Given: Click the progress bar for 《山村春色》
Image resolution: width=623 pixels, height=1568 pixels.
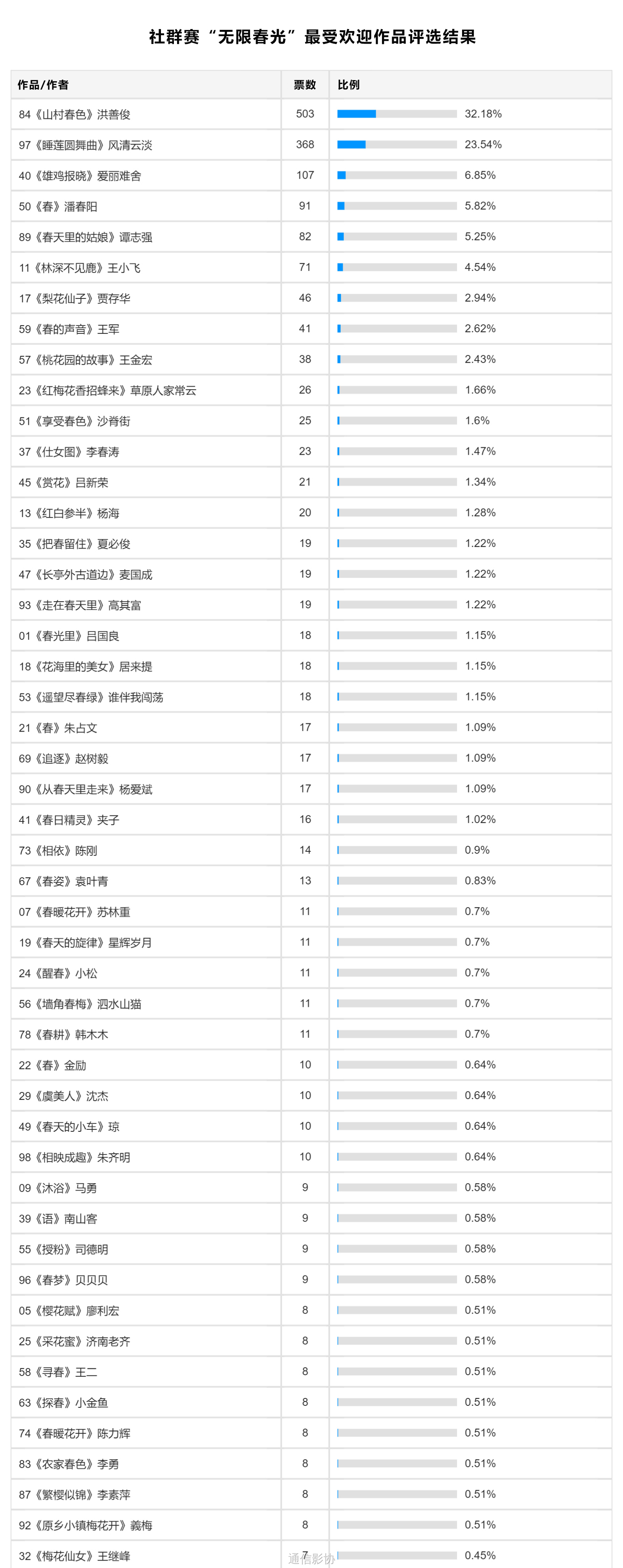Looking at the screenshot, I should (396, 114).
